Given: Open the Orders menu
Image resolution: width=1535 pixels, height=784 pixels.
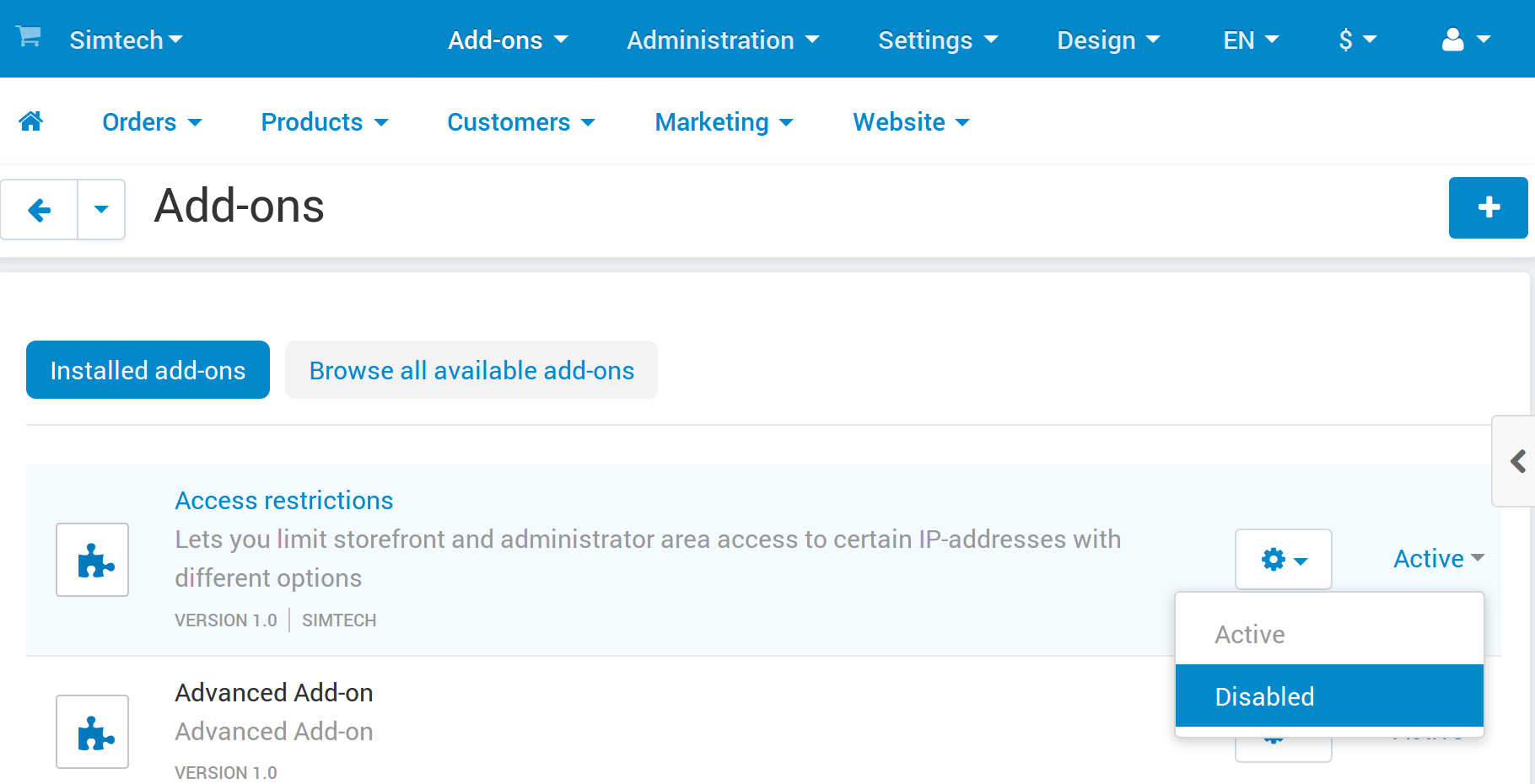Looking at the screenshot, I should click(152, 122).
